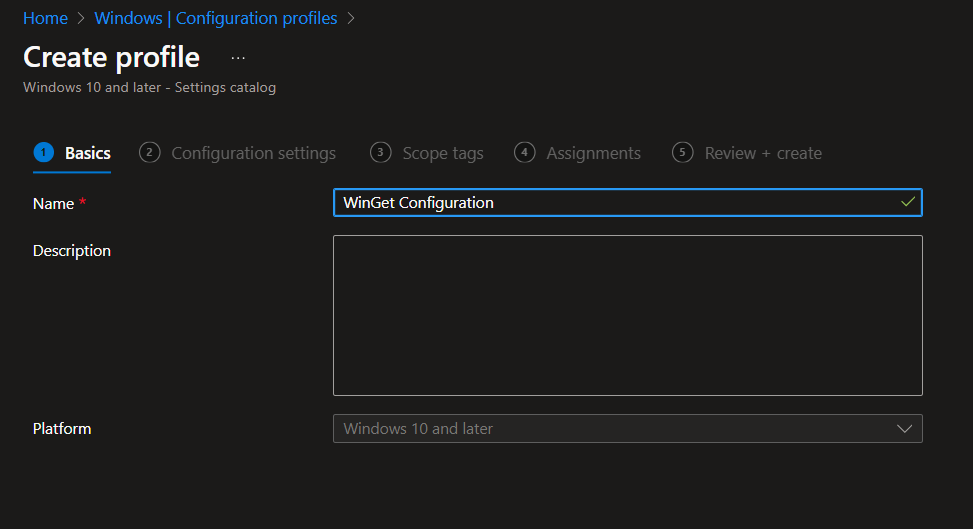Click the green checkmark in Name field
The image size is (973, 529).
(x=907, y=202)
